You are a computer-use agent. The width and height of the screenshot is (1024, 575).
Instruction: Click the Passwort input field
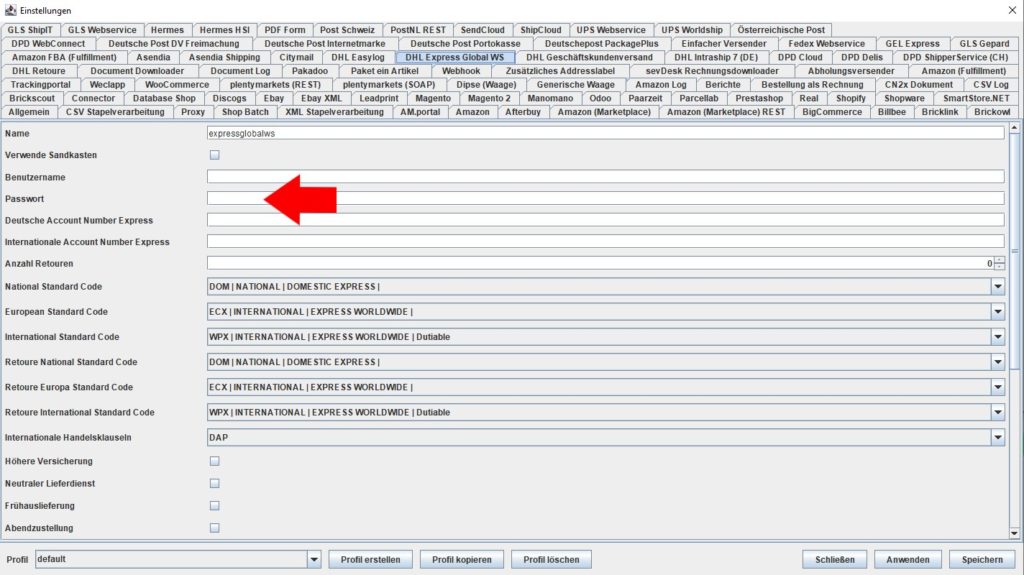[x=605, y=198]
